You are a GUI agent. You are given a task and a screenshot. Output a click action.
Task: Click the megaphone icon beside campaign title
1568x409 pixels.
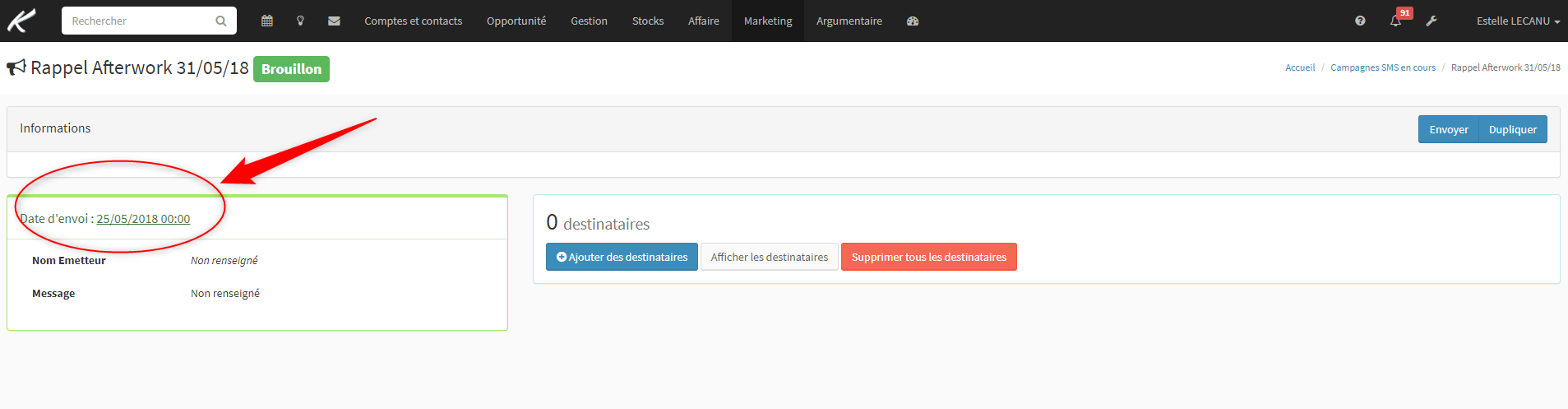[16, 67]
